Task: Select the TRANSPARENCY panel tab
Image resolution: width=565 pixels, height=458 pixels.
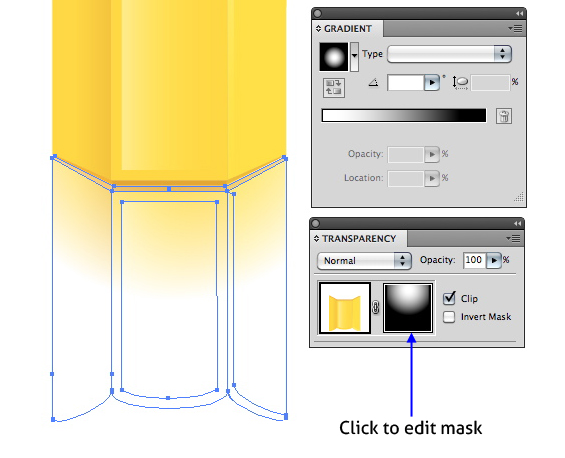Action: [359, 239]
